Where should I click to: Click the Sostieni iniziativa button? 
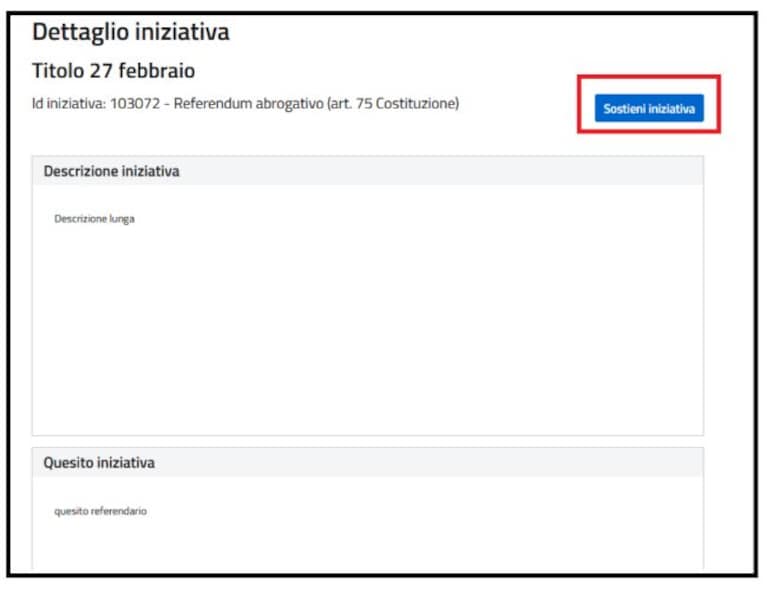(x=649, y=108)
